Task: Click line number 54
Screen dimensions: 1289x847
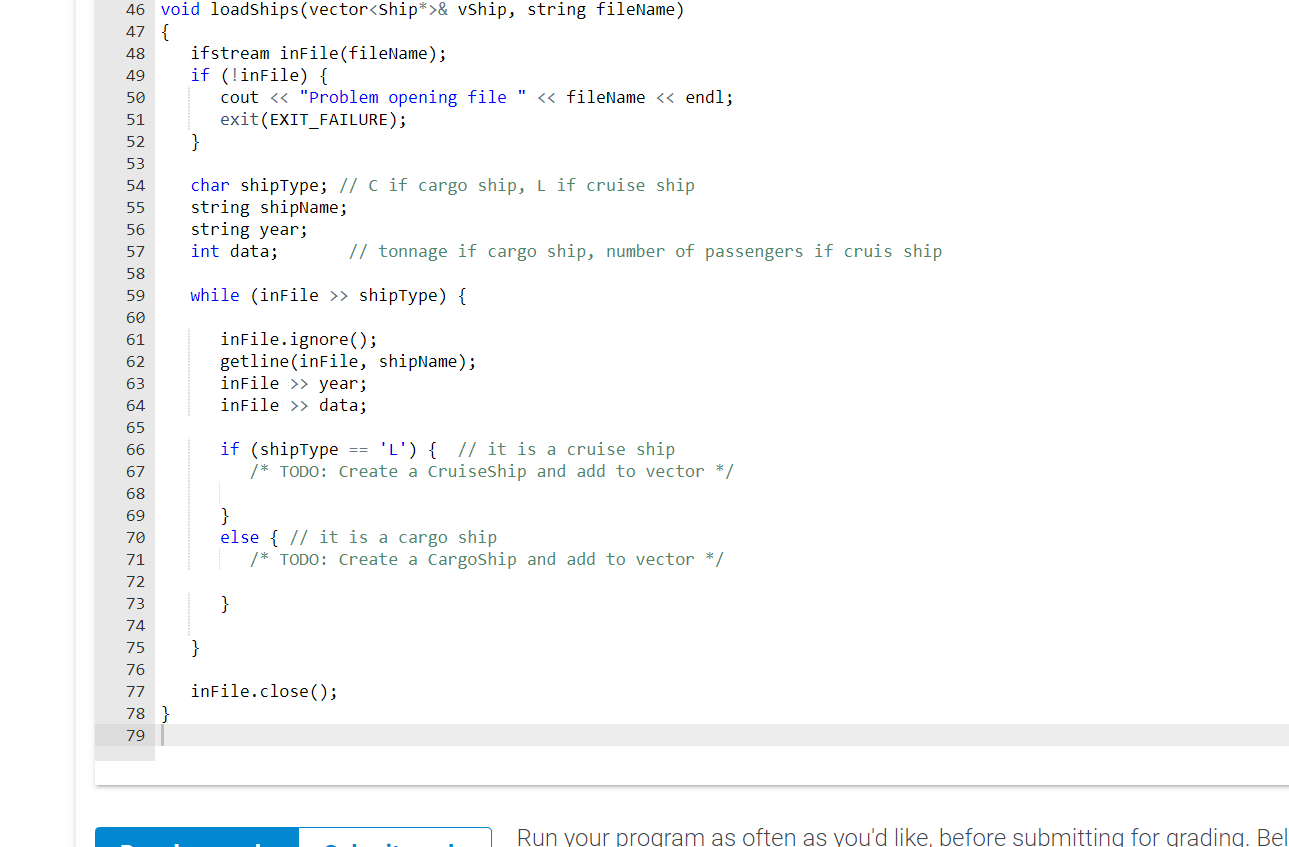Action: click(x=135, y=185)
